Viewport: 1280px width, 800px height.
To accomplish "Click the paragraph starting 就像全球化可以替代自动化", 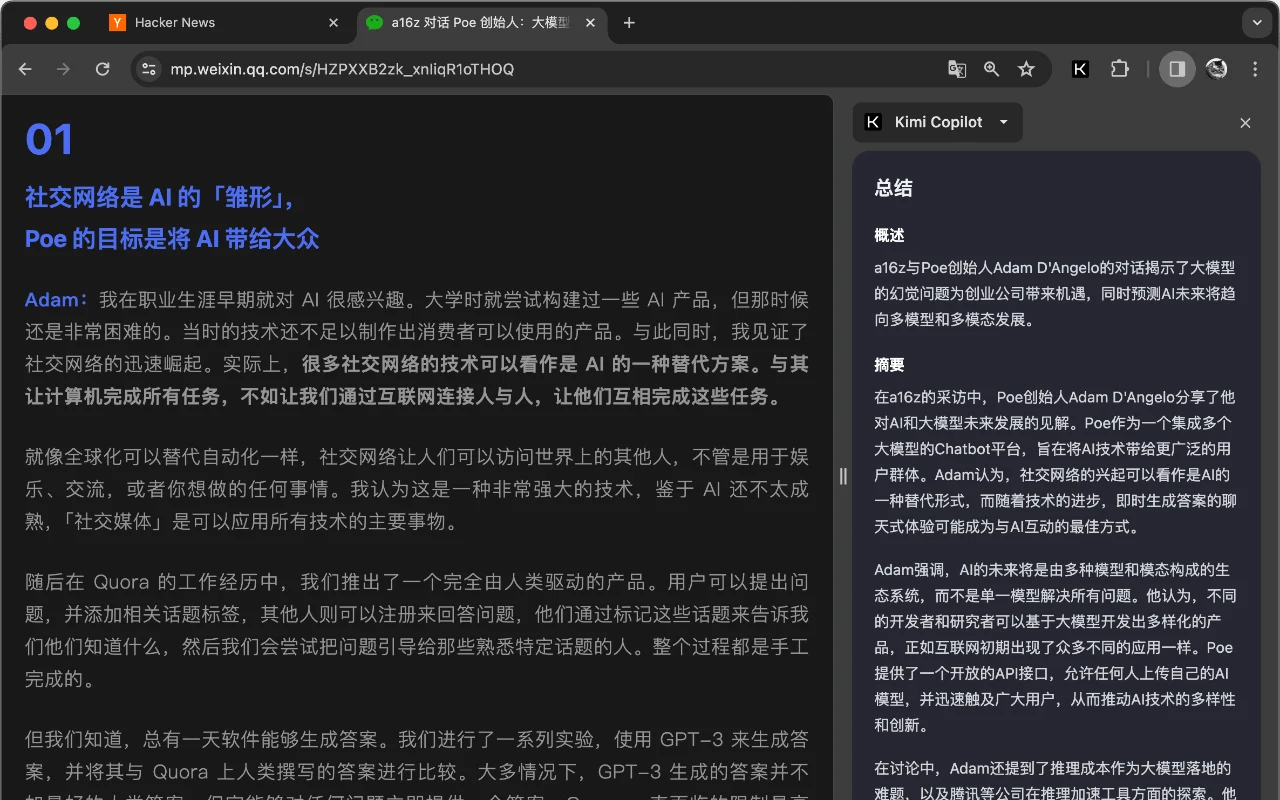I will pos(417,489).
